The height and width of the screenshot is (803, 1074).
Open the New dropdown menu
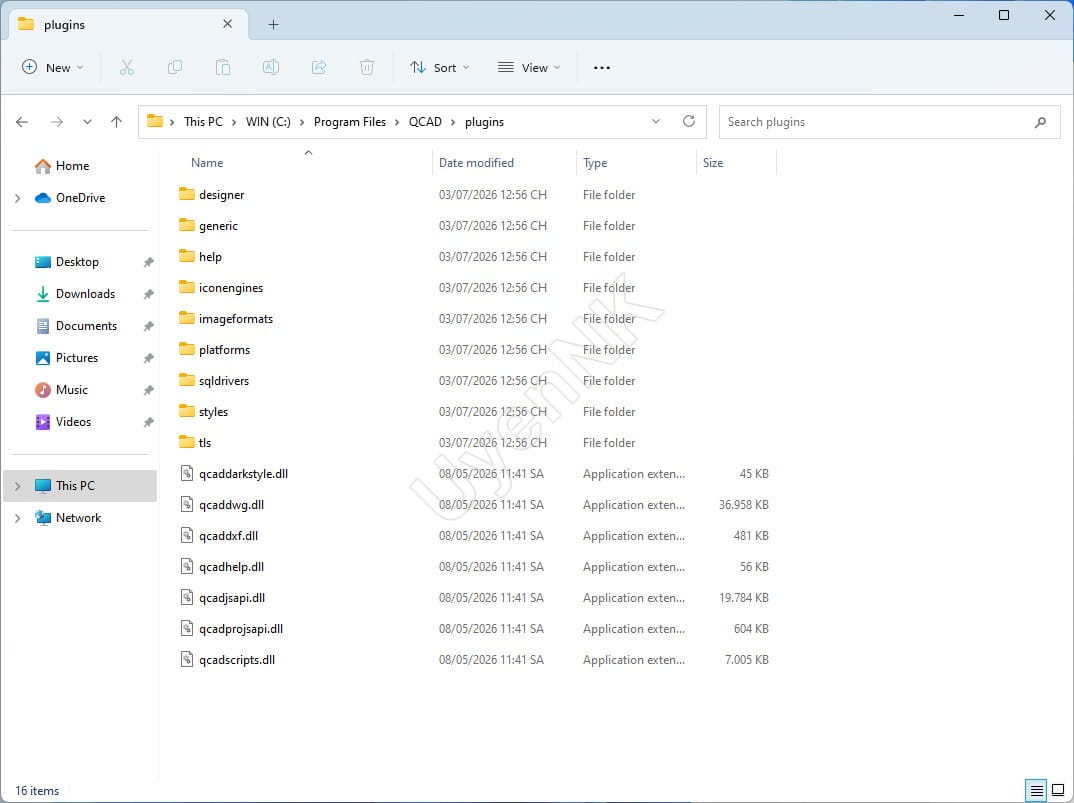click(x=53, y=67)
